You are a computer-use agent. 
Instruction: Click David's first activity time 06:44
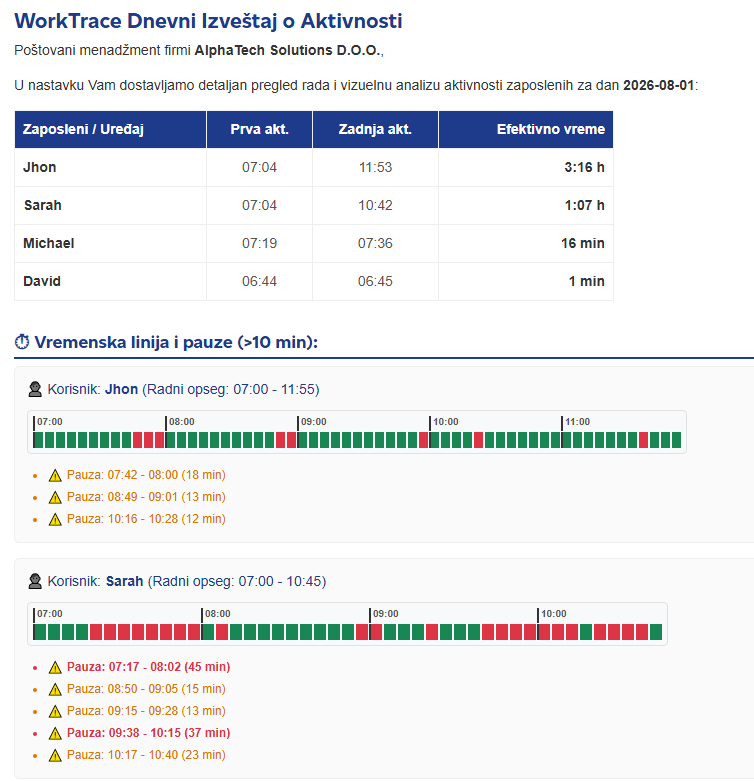(259, 281)
